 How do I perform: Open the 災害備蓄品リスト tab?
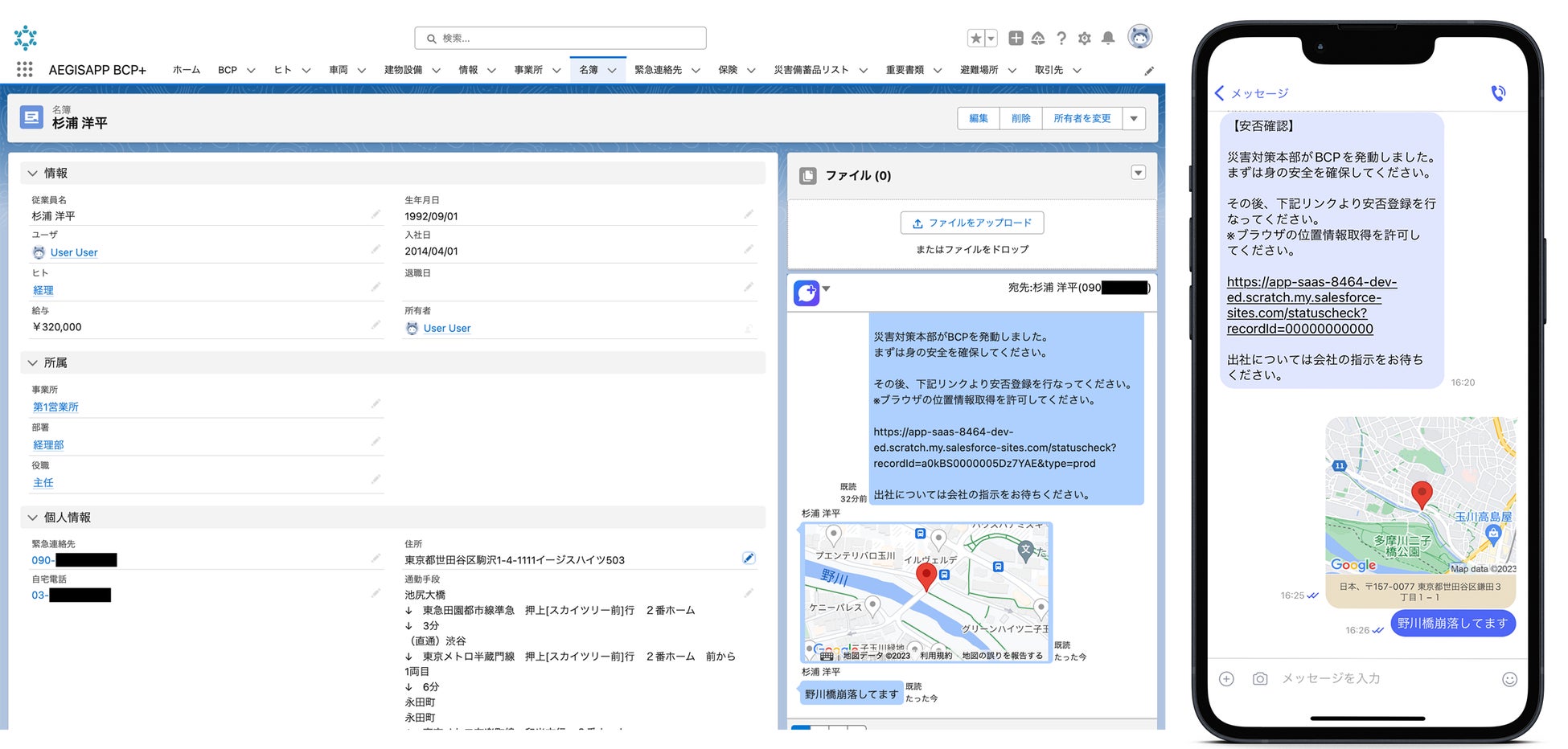811,70
